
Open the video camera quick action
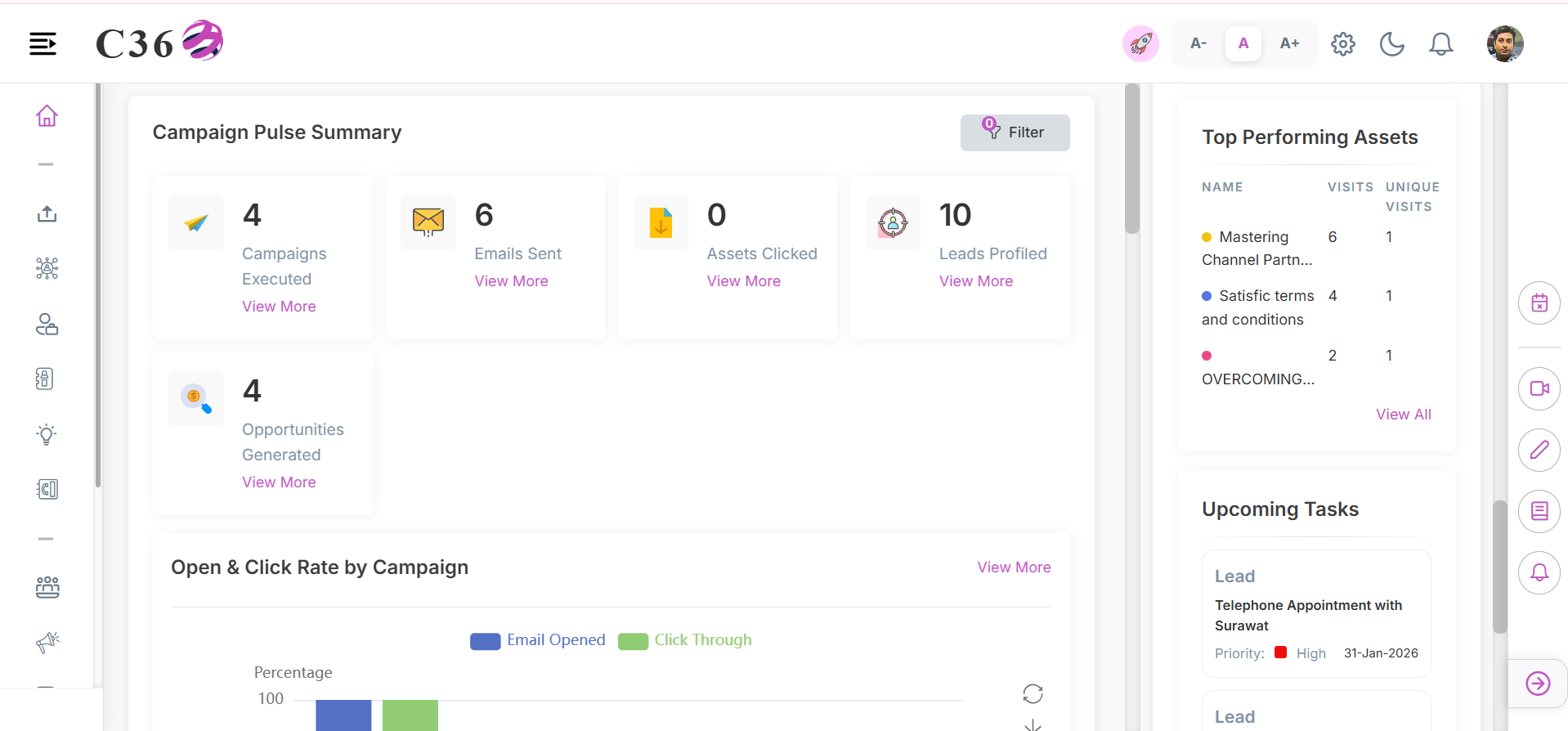(x=1539, y=388)
